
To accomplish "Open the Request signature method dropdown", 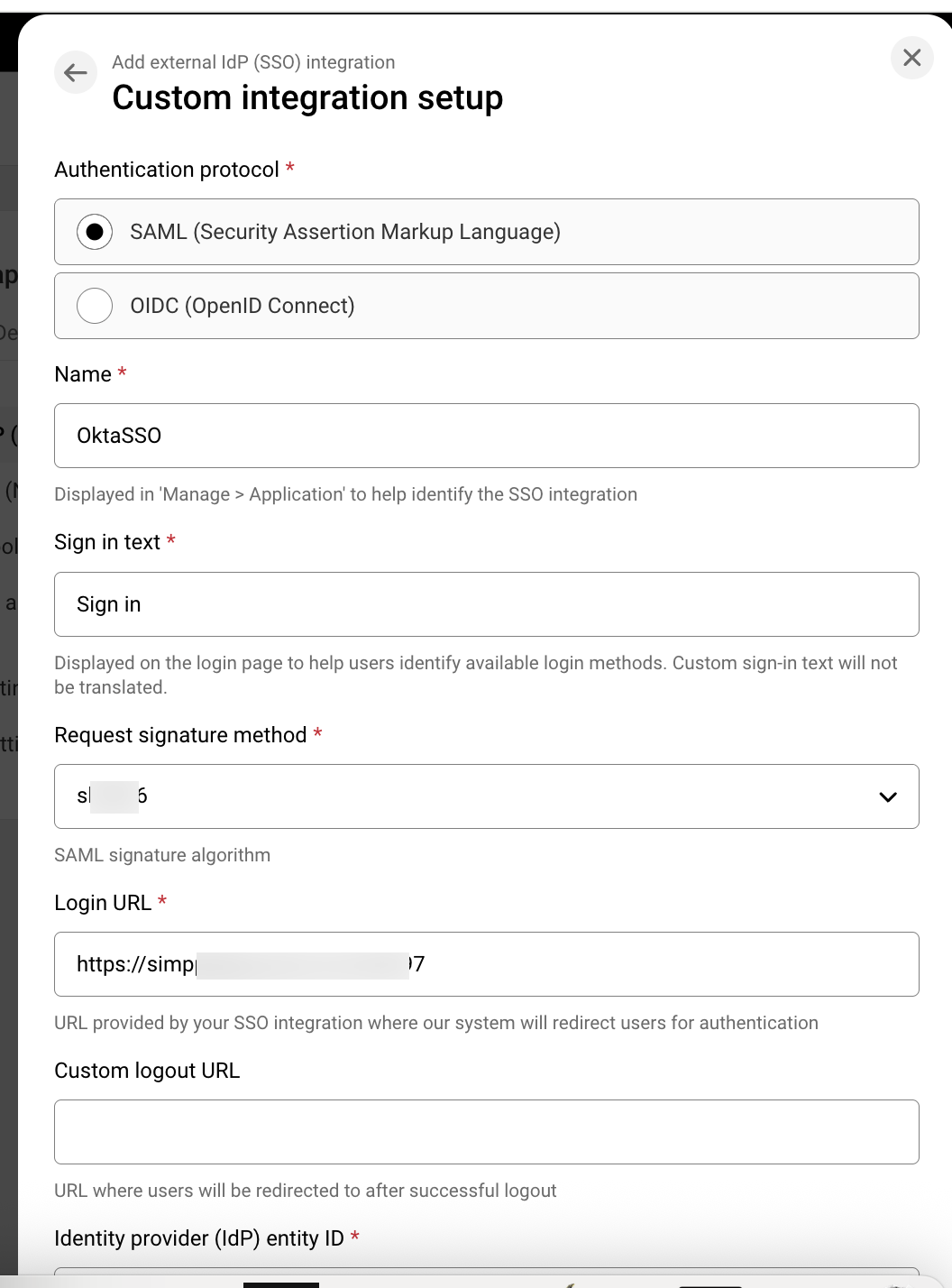I will tap(486, 796).
